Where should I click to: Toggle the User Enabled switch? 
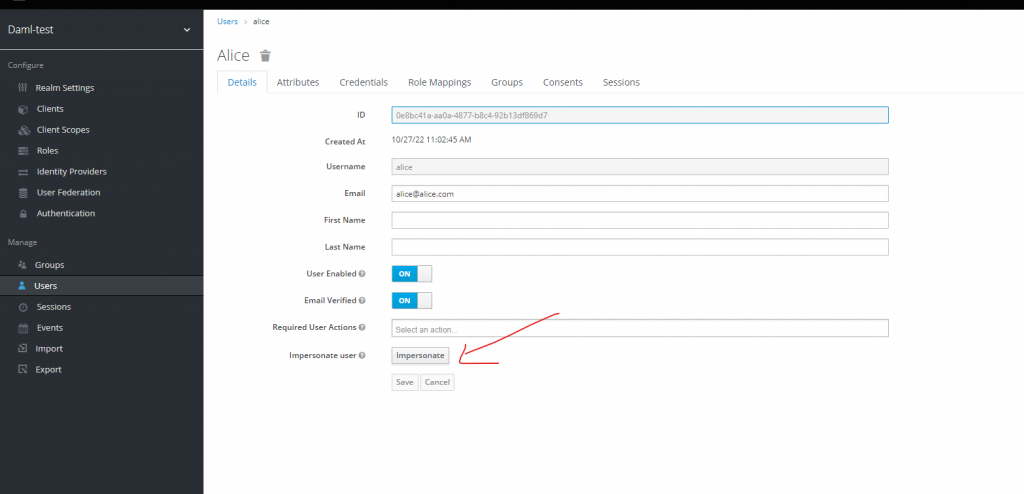click(411, 274)
